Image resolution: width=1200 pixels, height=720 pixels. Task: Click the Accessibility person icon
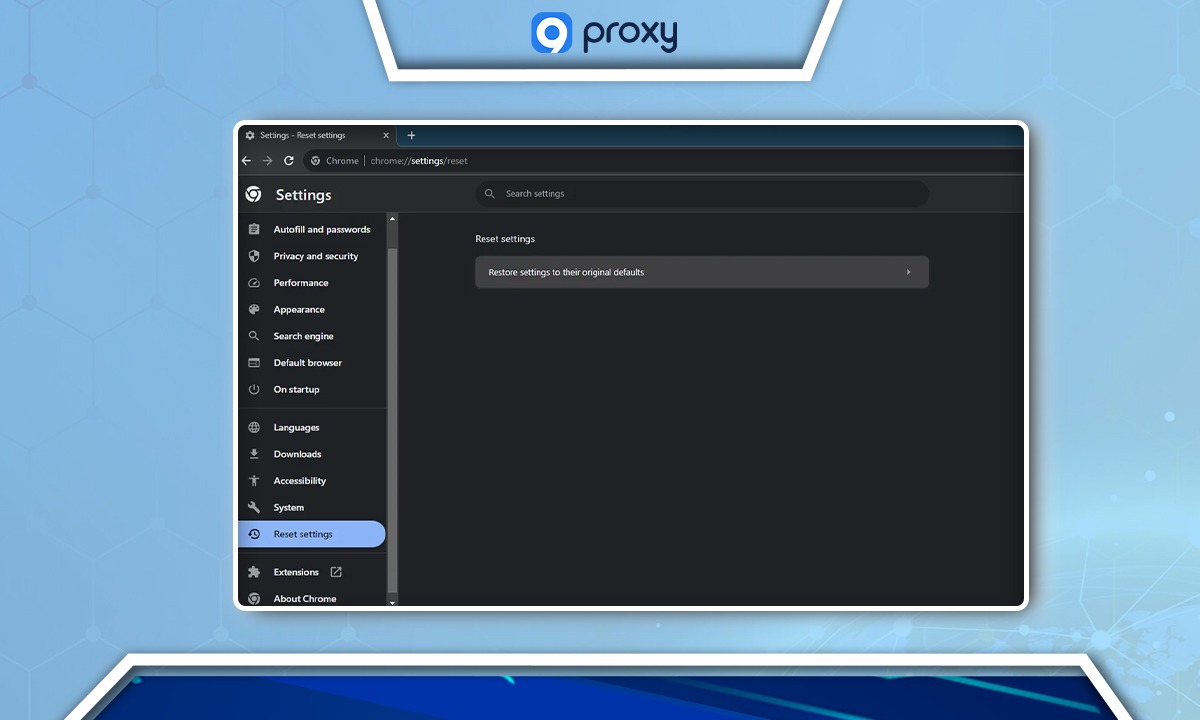254,481
